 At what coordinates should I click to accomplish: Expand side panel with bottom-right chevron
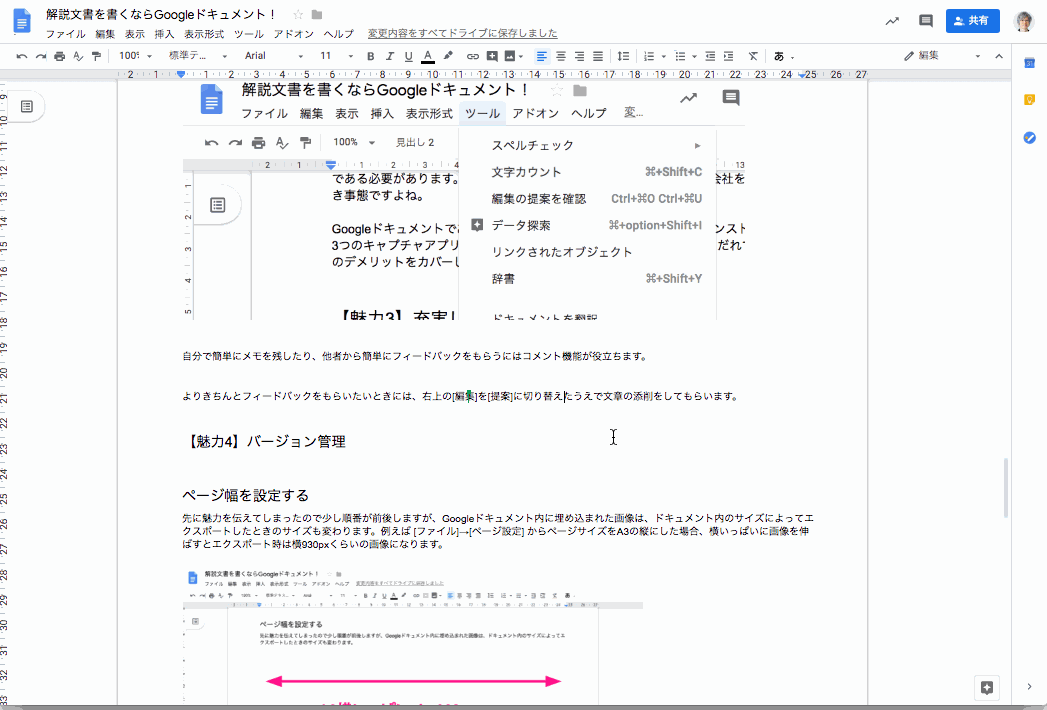coord(1029,687)
